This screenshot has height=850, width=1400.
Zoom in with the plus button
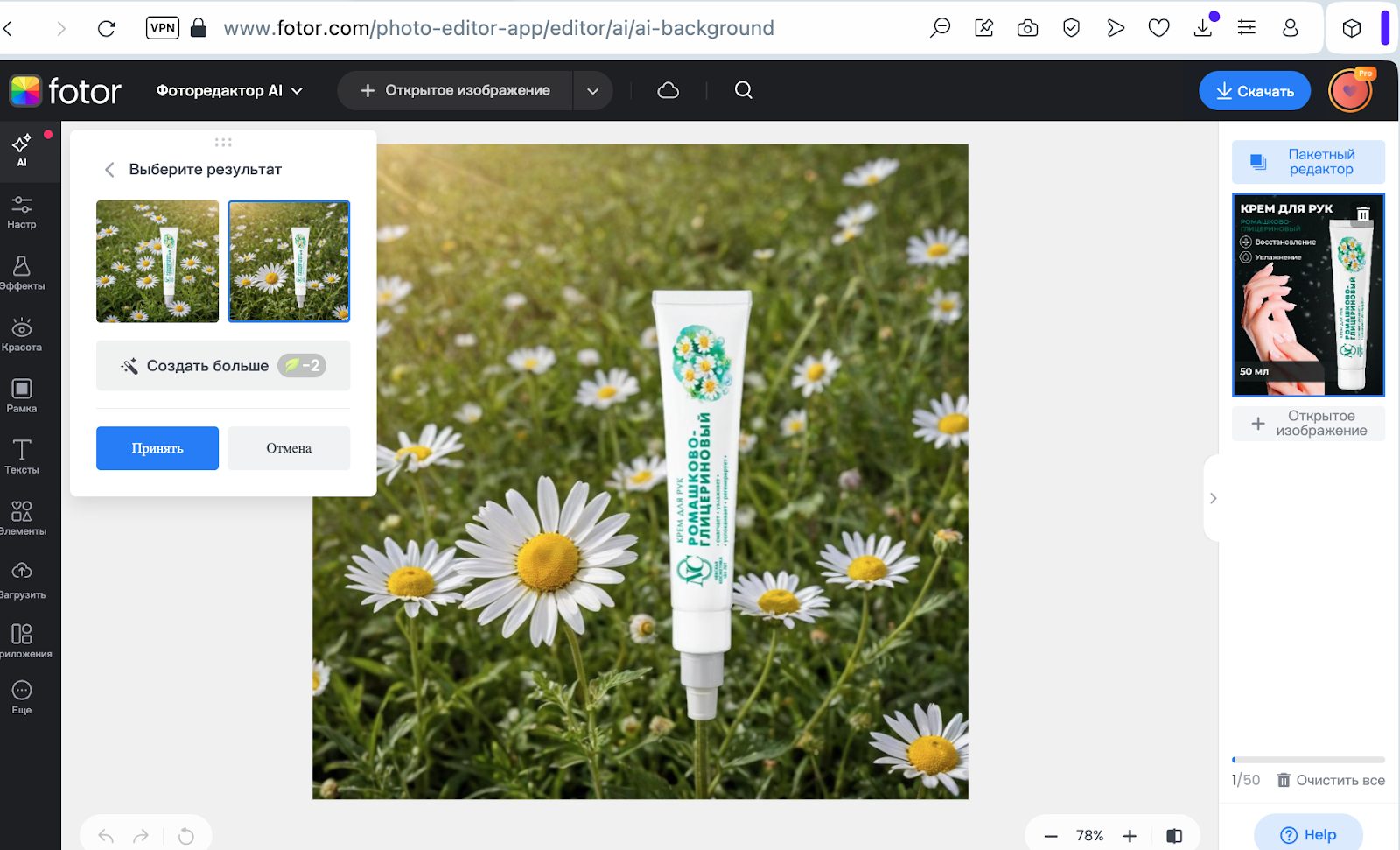click(x=1130, y=836)
